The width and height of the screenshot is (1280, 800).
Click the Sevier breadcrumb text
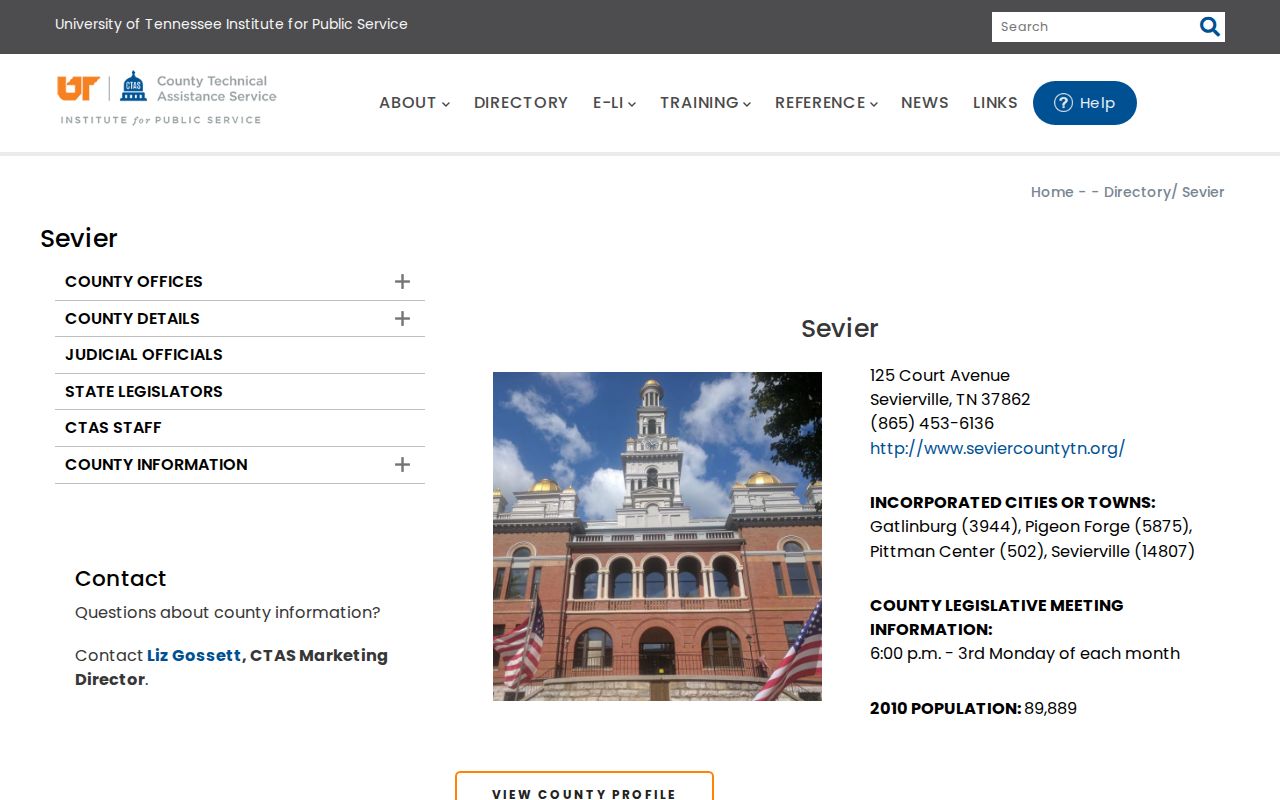point(1203,192)
